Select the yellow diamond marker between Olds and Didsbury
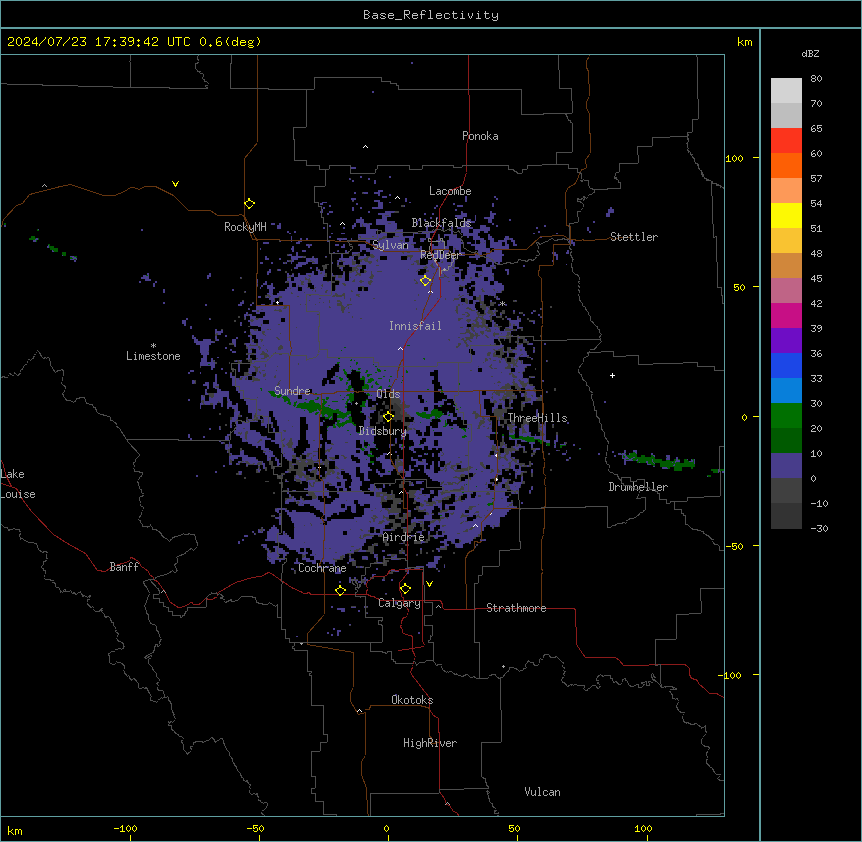 click(x=388, y=417)
